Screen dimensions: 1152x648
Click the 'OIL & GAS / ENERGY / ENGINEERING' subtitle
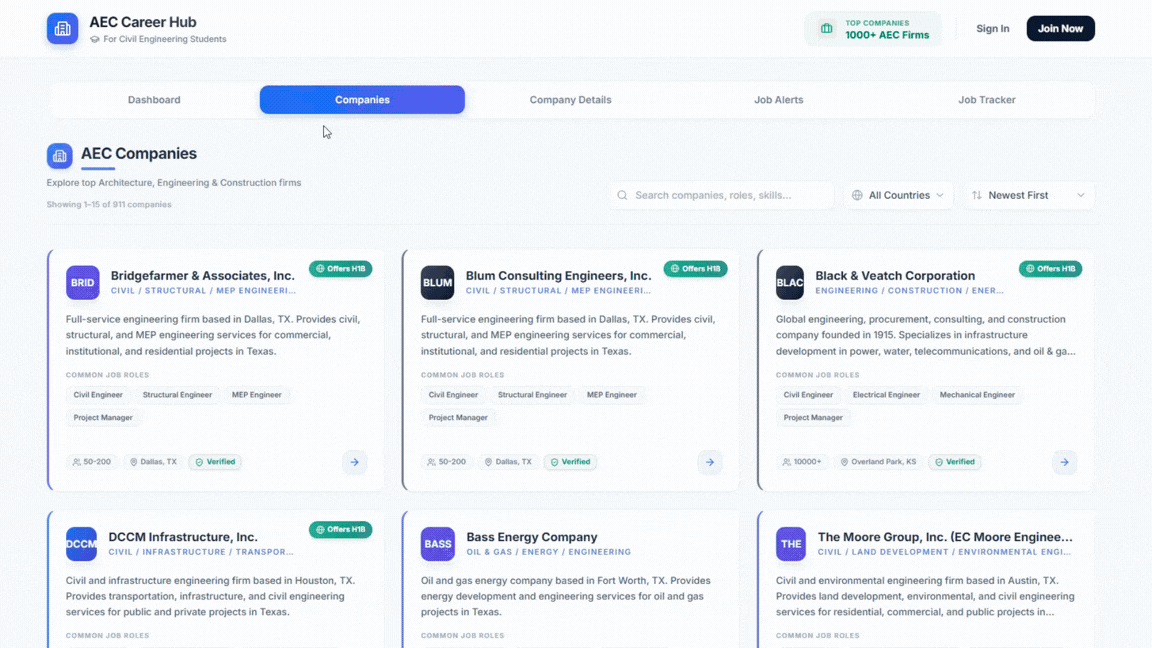[549, 552]
